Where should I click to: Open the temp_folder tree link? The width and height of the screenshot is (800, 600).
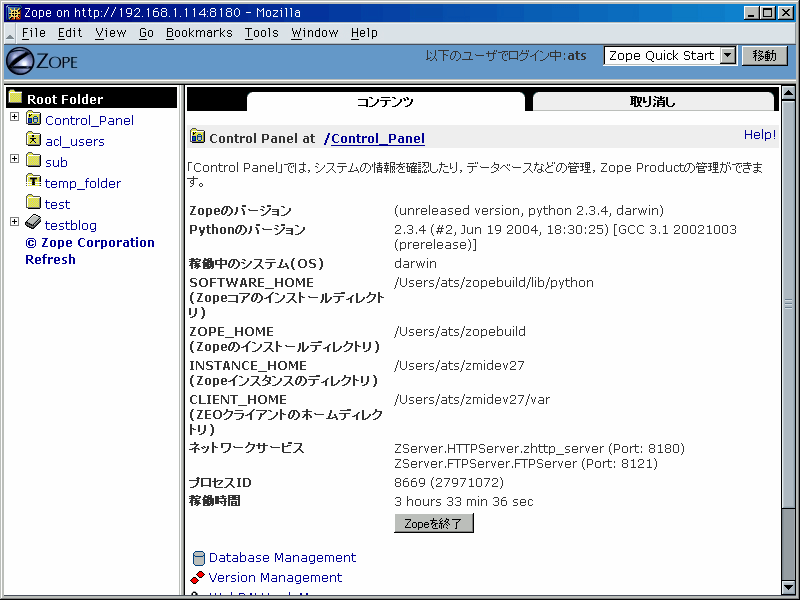coord(83,183)
